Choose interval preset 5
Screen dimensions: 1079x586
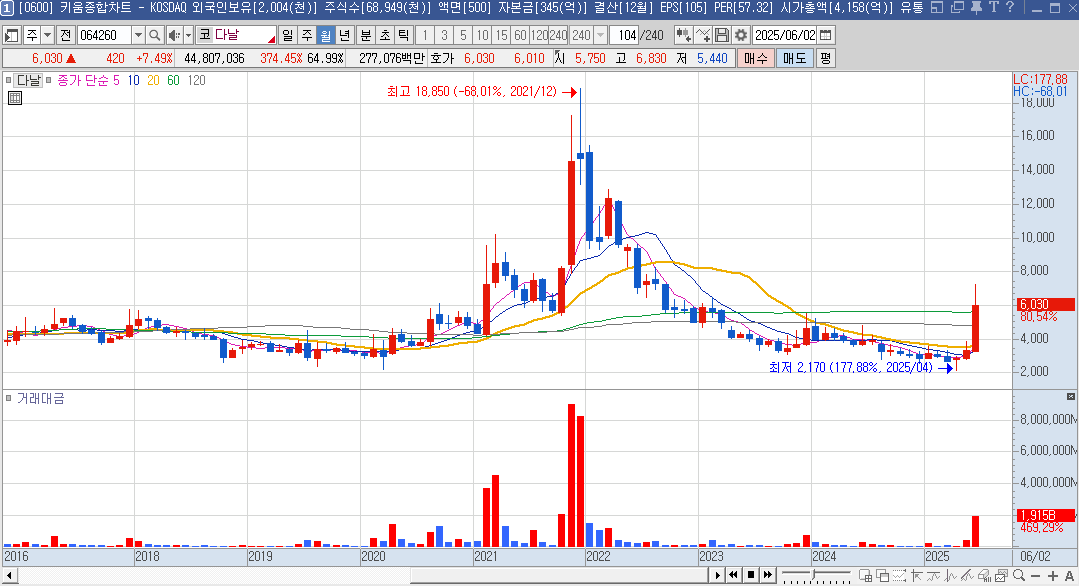click(464, 35)
